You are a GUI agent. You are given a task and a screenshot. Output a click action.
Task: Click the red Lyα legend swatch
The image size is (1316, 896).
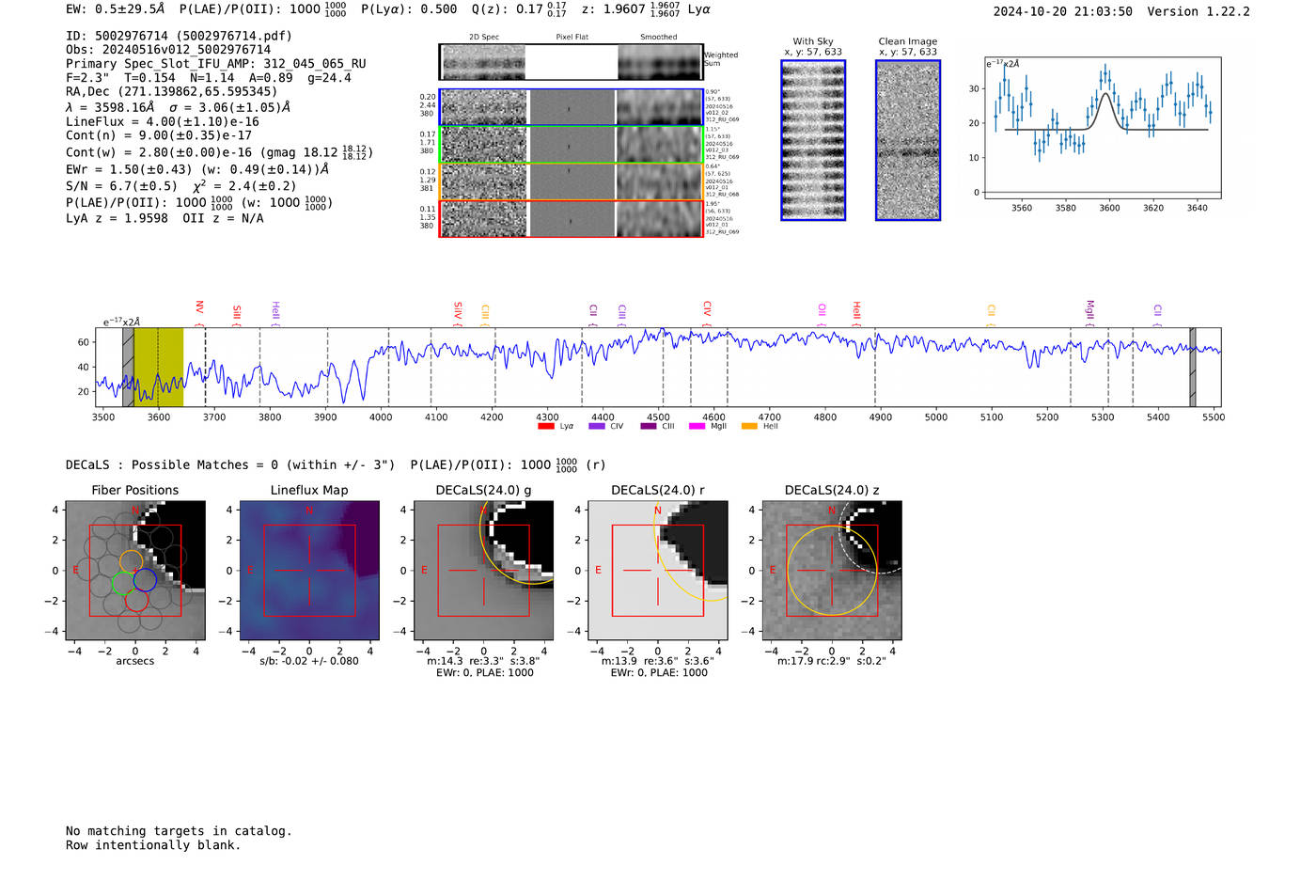click(545, 427)
